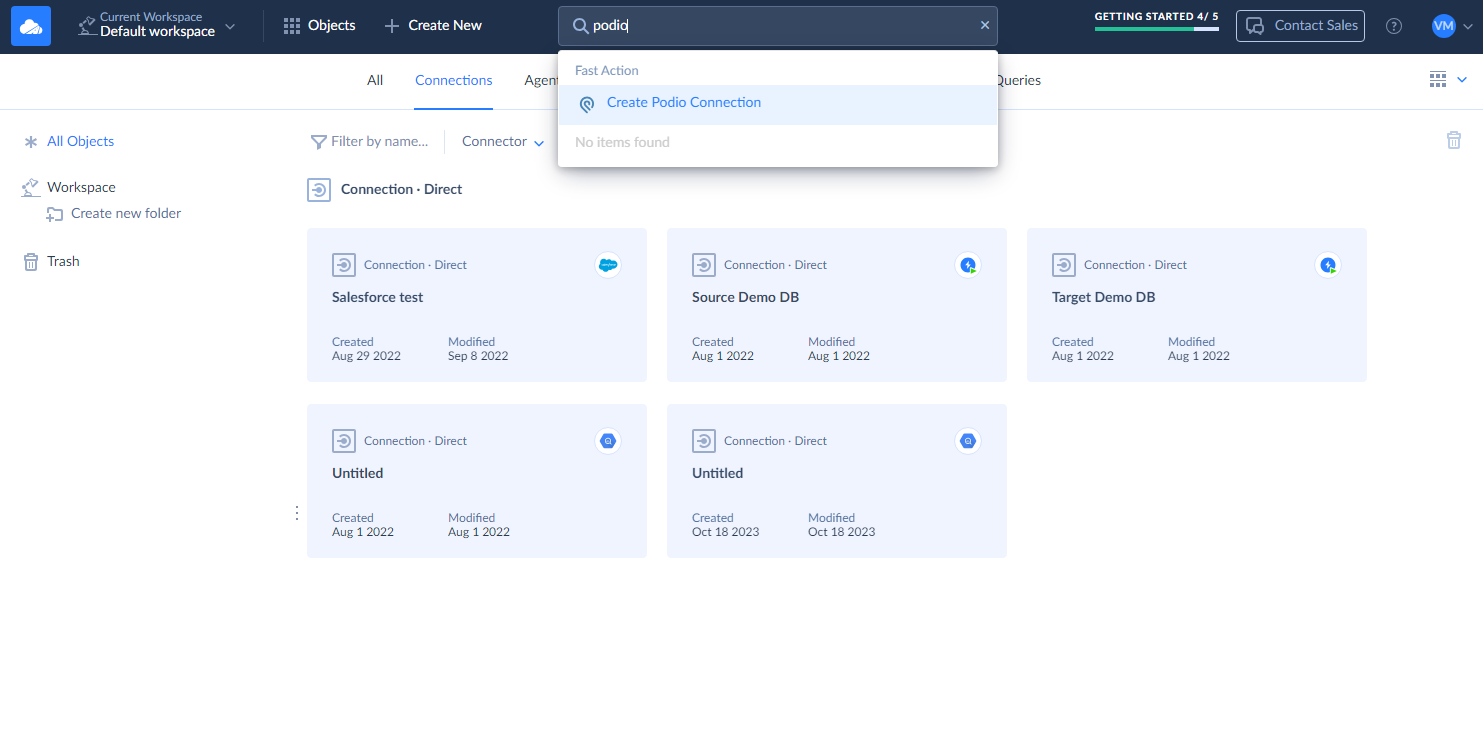This screenshot has height=729, width=1483.
Task: Open three-dot menu beside Untitled card
Action: (296, 513)
